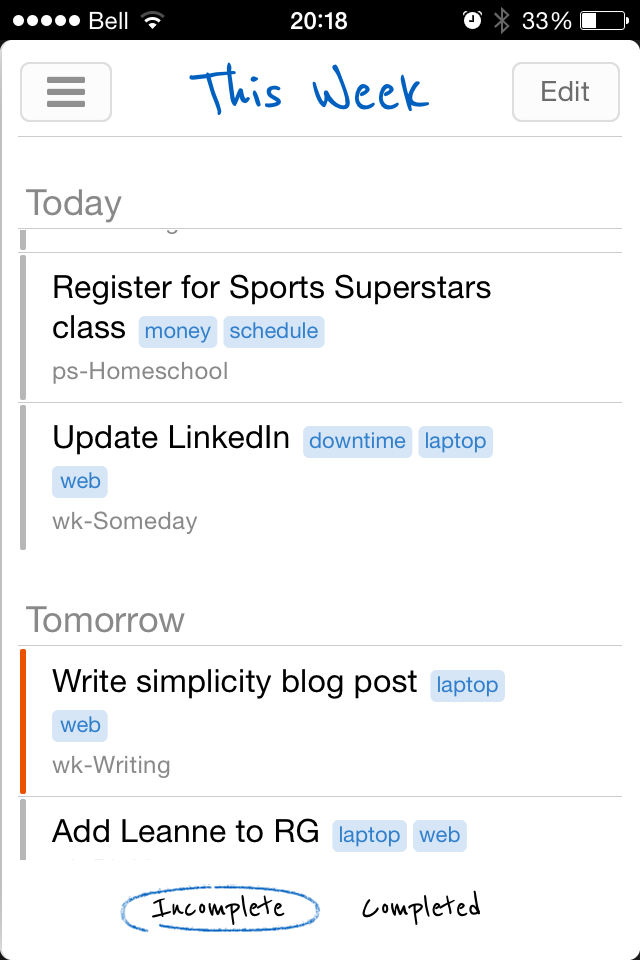This screenshot has width=640, height=960.
Task: Tap the Bluetooth status icon
Action: (x=502, y=20)
